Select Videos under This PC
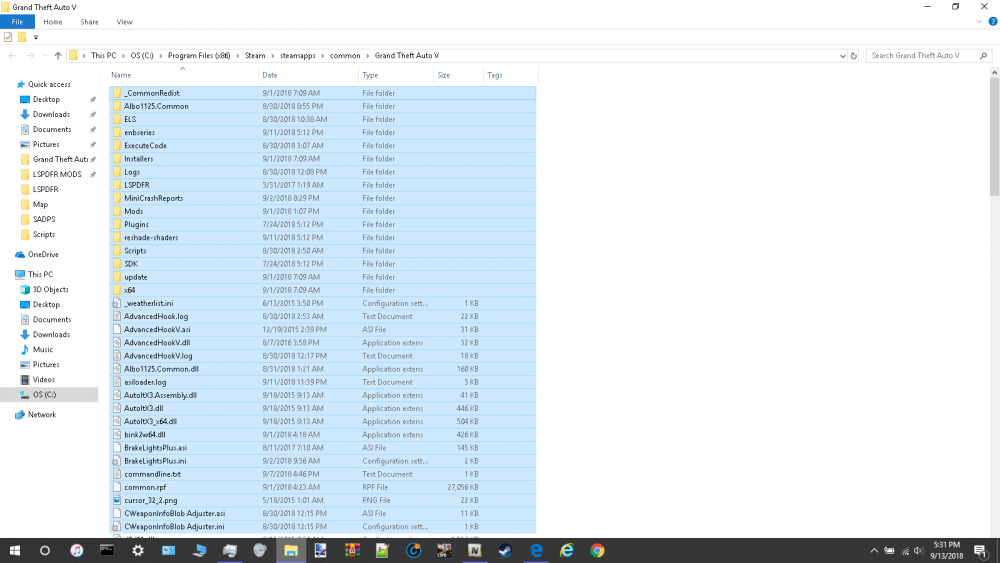Viewport: 1000px width, 563px height. coord(43,379)
